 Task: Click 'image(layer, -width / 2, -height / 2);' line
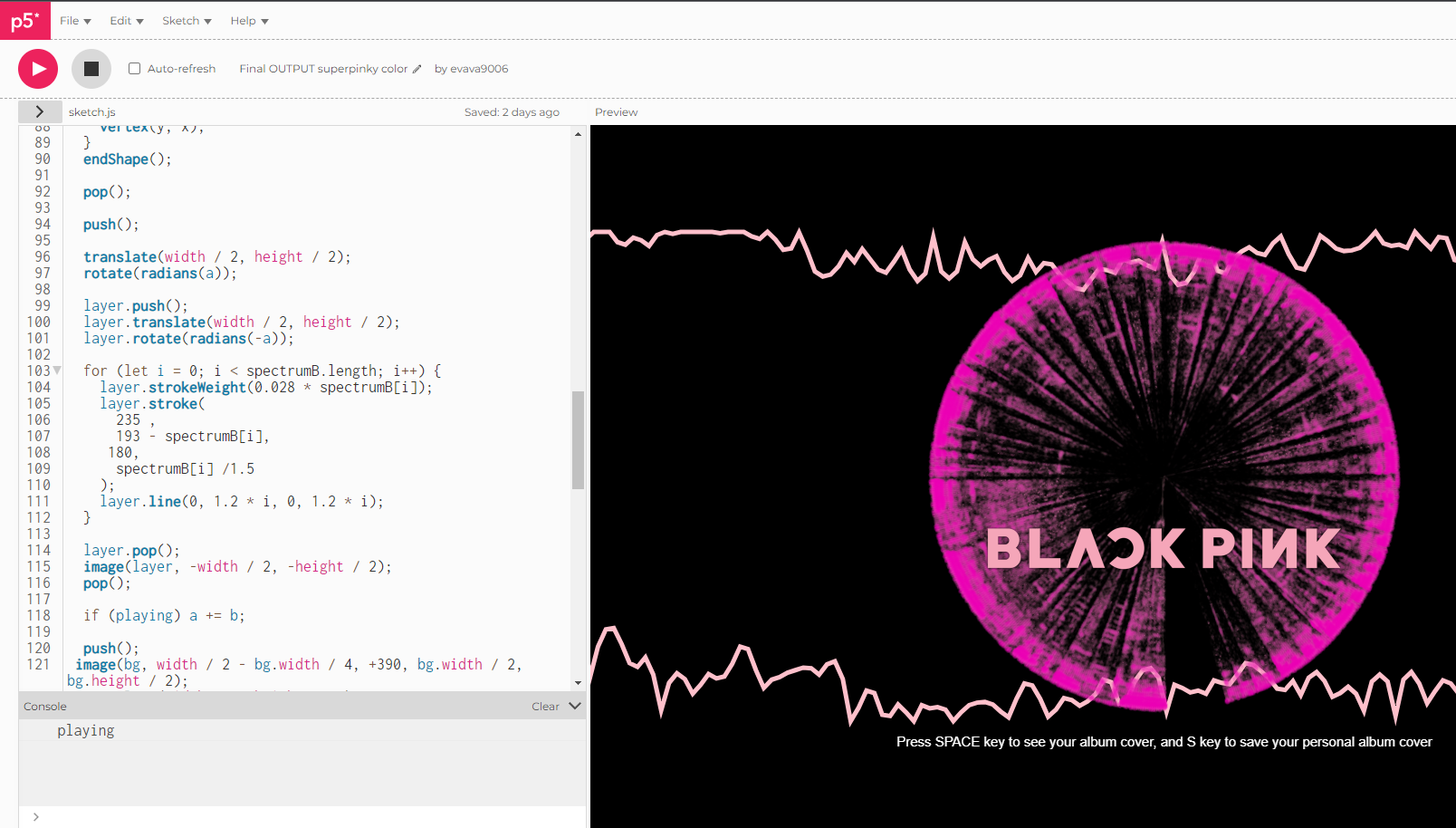(x=237, y=567)
